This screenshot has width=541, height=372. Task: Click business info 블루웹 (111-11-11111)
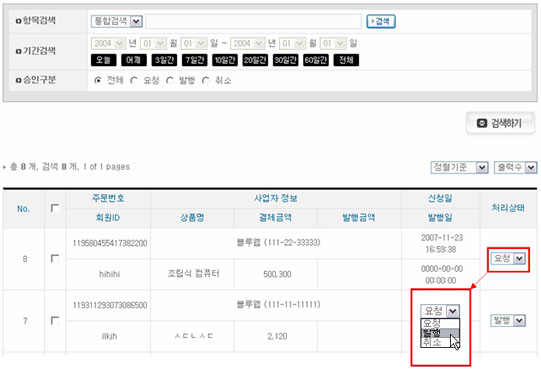pyautogui.click(x=278, y=304)
